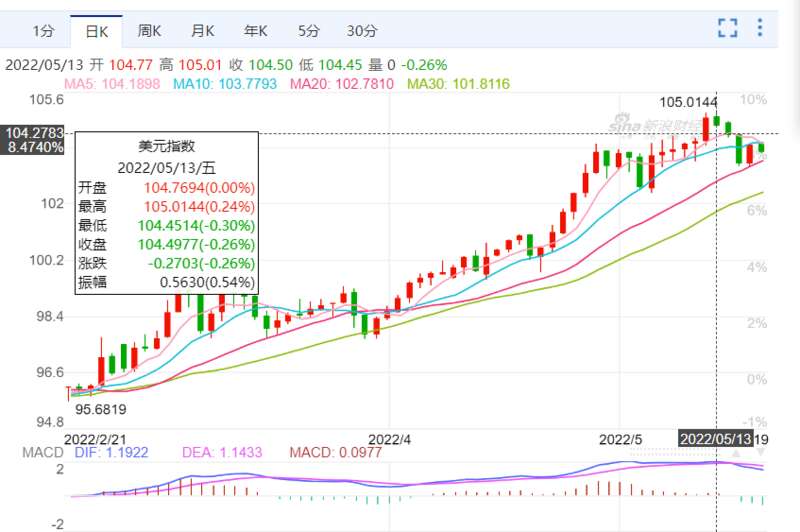The height and width of the screenshot is (532, 800).
Task: Click the 2022/2/21 start date label
Action: click(x=95, y=440)
